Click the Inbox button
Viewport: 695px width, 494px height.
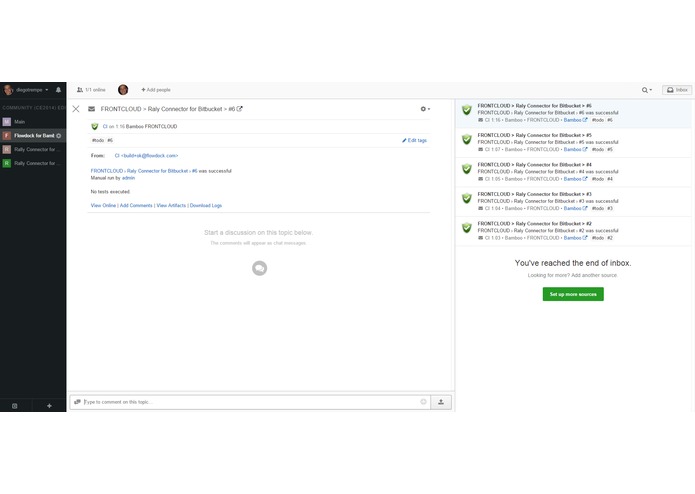click(x=677, y=90)
